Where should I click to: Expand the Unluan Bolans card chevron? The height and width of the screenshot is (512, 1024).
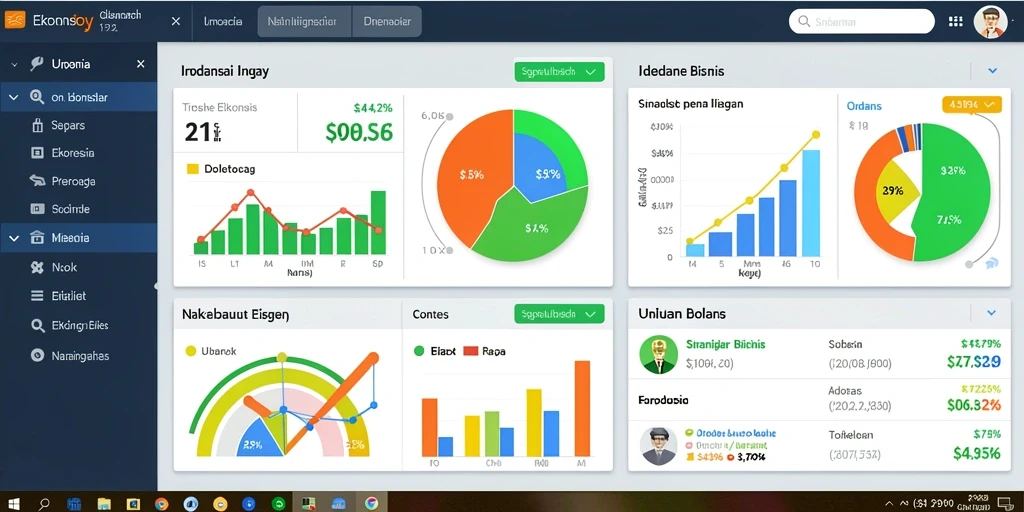991,313
